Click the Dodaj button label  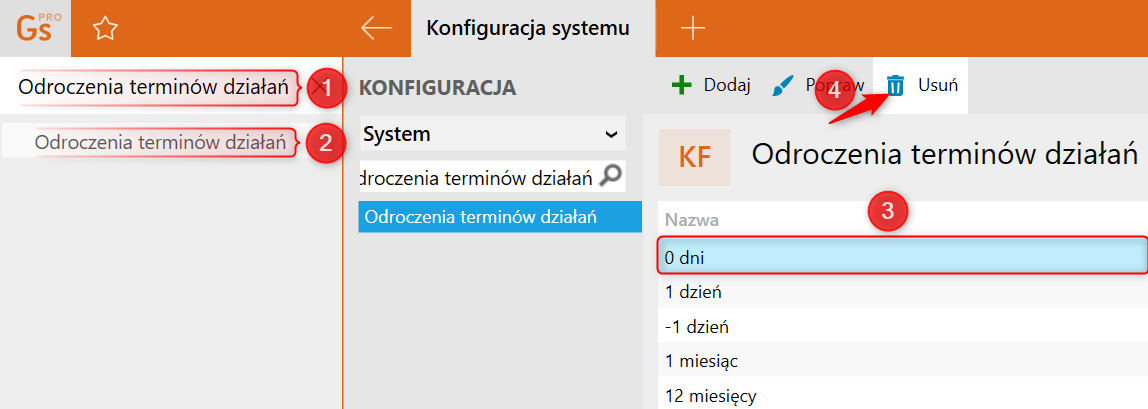click(x=727, y=85)
